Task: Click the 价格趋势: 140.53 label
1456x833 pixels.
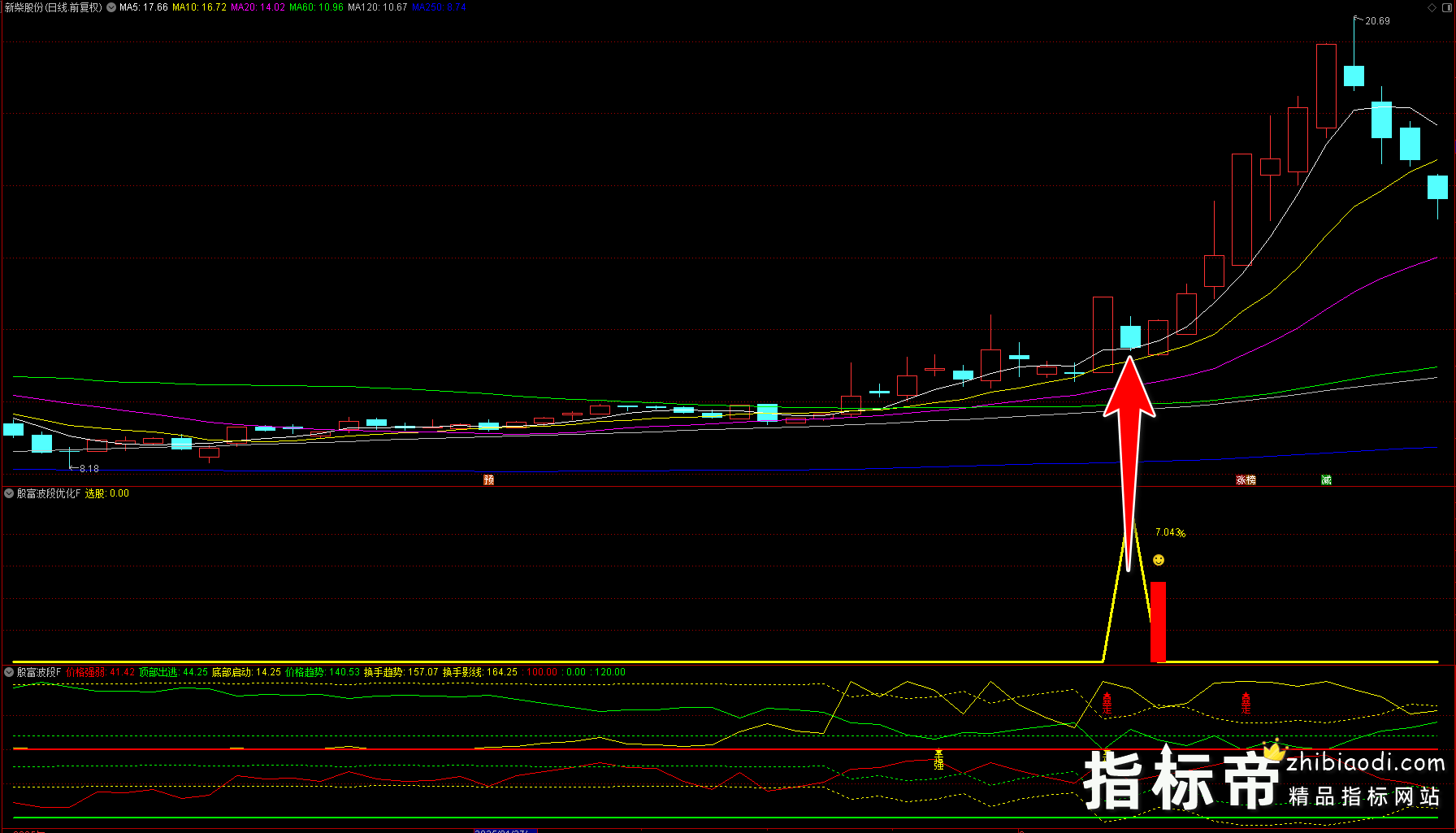Action: click(x=323, y=672)
